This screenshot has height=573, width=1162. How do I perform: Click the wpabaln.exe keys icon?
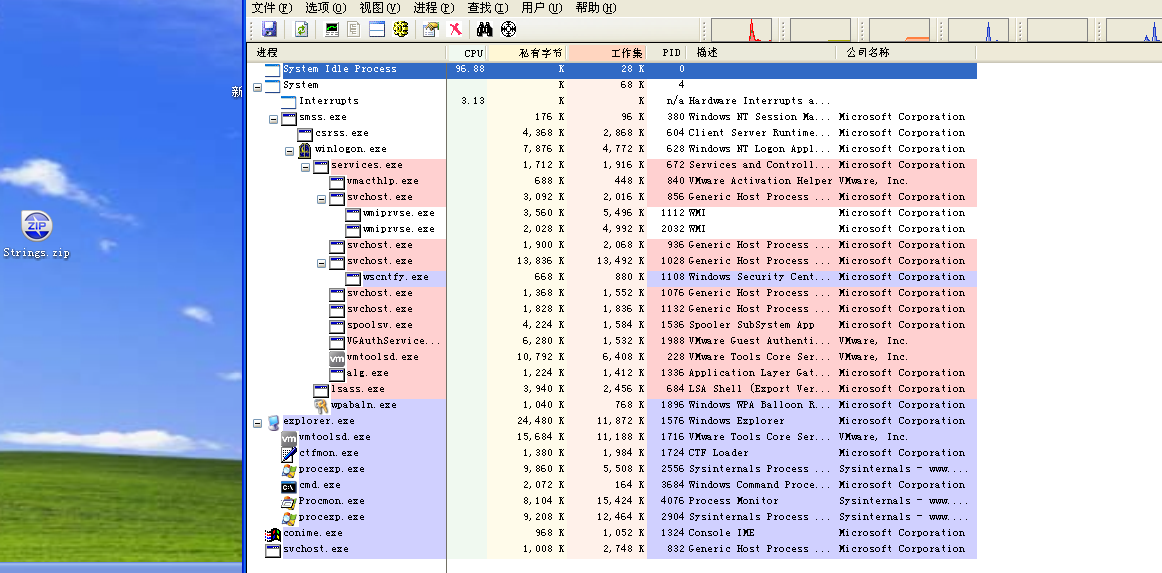click(321, 405)
